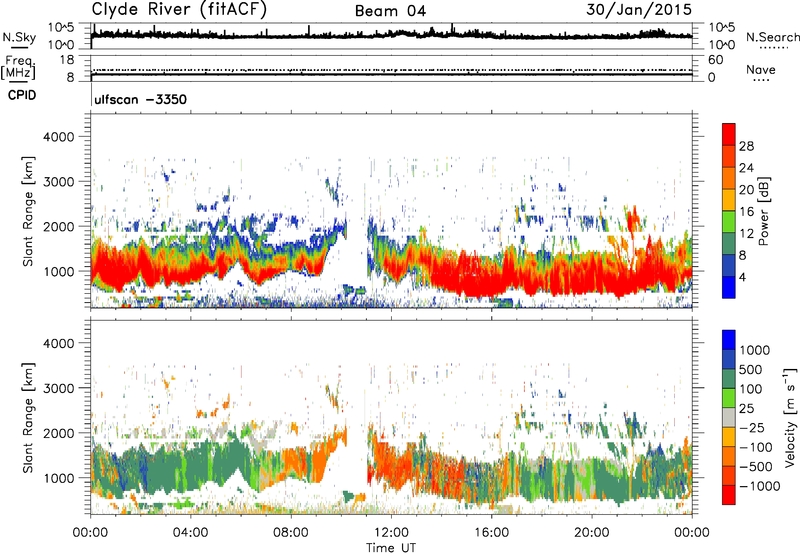Click the '60' tick on Nave axis
The height and width of the screenshot is (554, 800).
click(x=715, y=60)
